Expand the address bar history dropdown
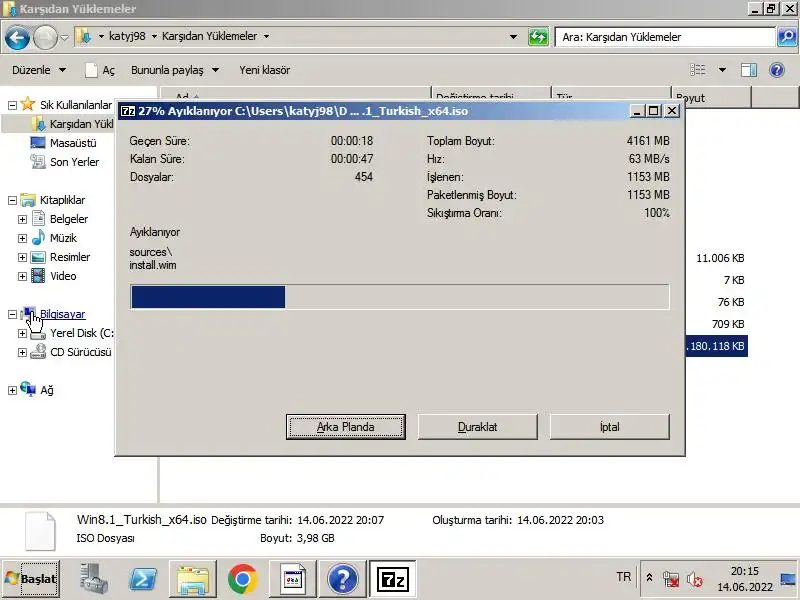The height and width of the screenshot is (600, 800). pyautogui.click(x=513, y=37)
